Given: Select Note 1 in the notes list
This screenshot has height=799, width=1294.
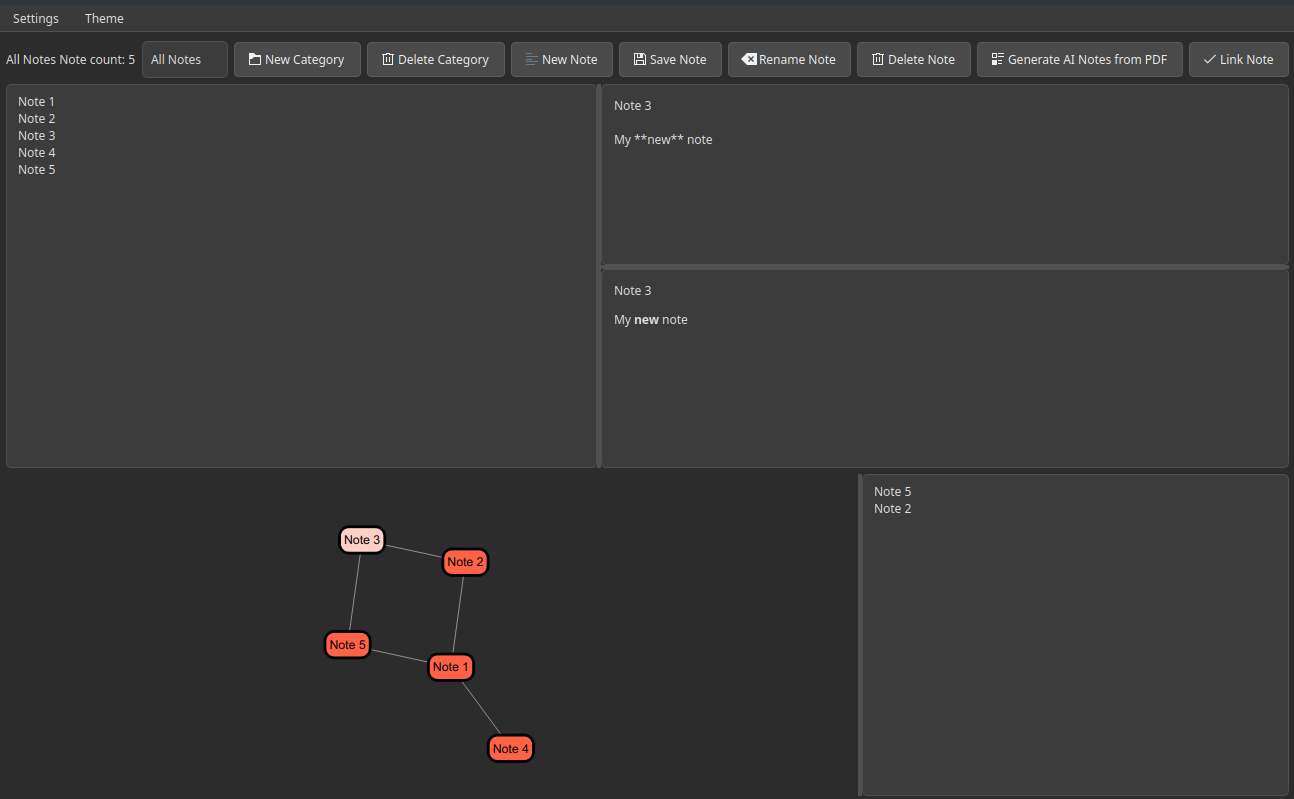Looking at the screenshot, I should 37,102.
